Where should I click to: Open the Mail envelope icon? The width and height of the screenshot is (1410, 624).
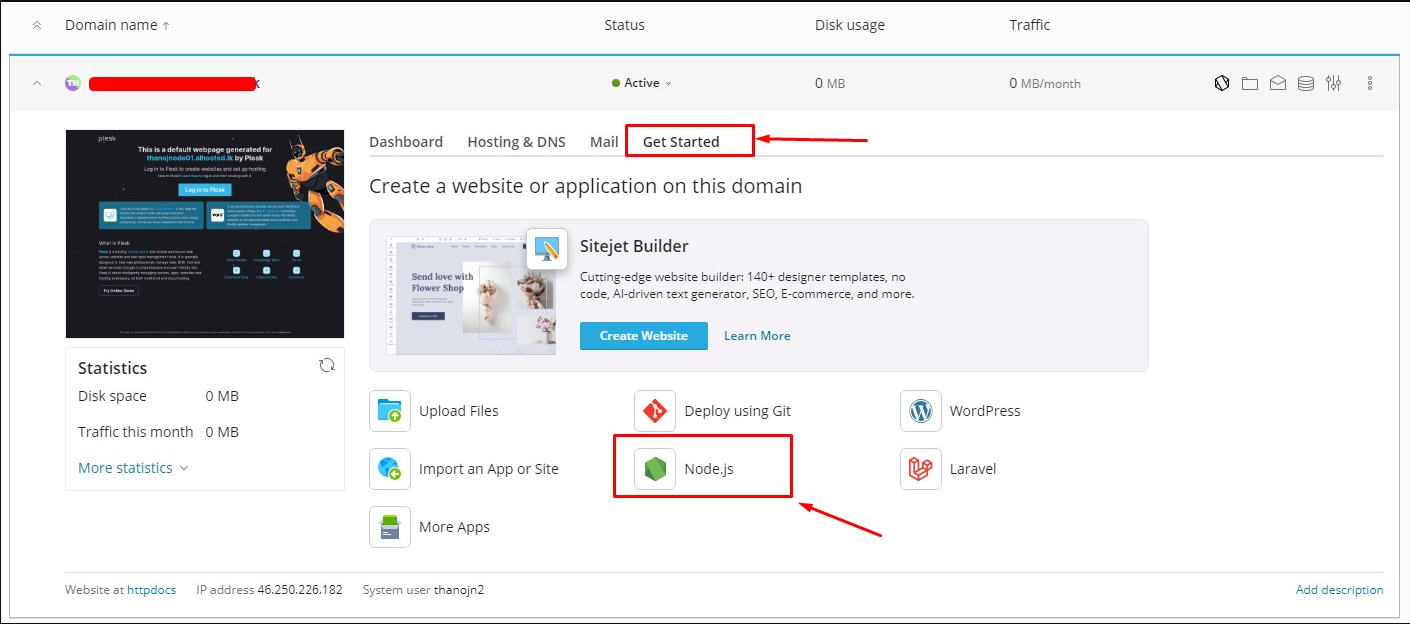click(x=1277, y=83)
